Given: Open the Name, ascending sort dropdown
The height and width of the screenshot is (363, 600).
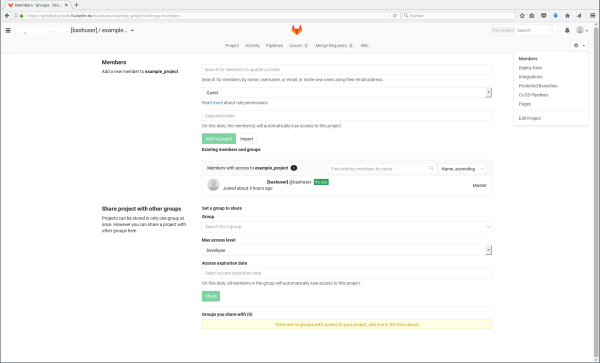Looking at the screenshot, I should coord(462,169).
